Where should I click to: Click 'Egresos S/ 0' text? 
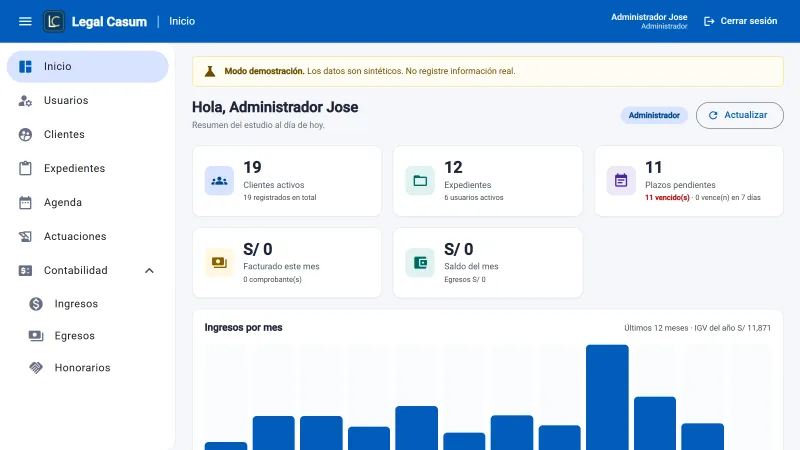click(x=464, y=279)
